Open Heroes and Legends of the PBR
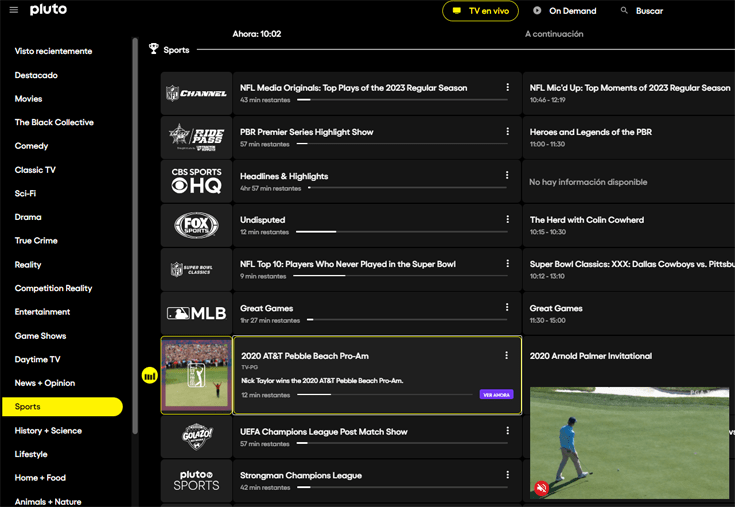The height and width of the screenshot is (507, 735). click(x=629, y=137)
